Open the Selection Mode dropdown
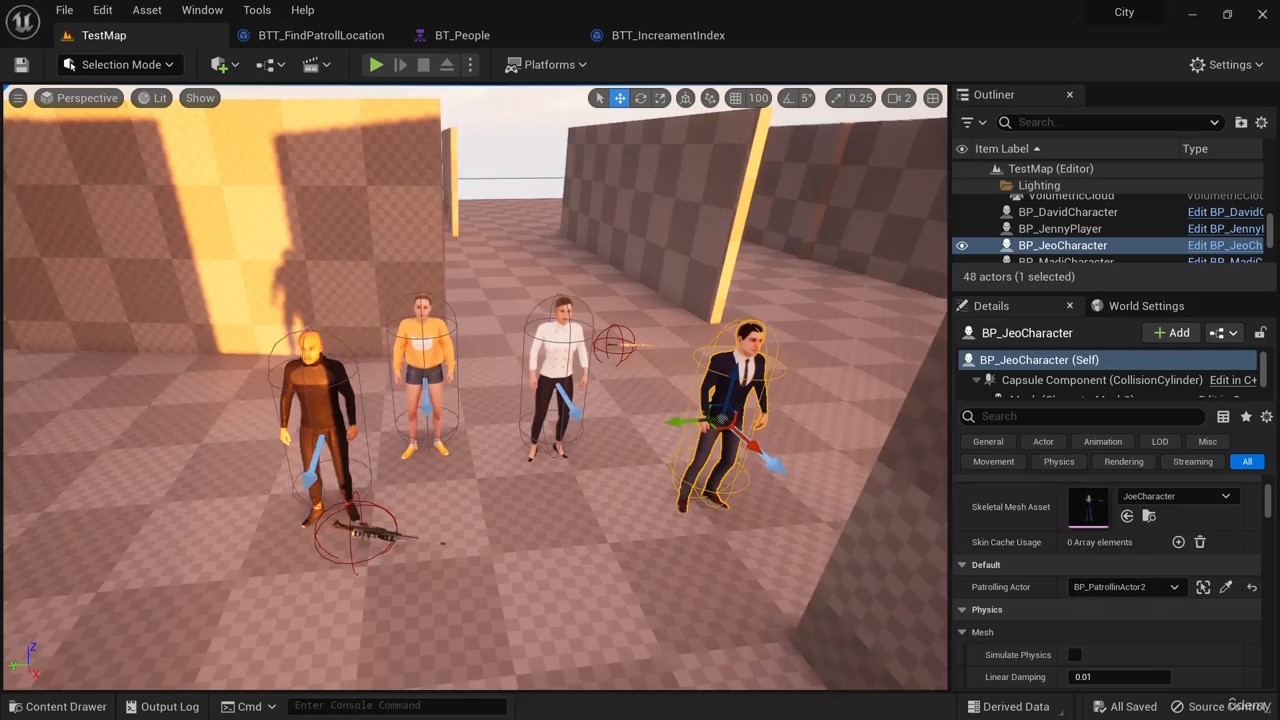The height and width of the screenshot is (720, 1280). [x=118, y=65]
